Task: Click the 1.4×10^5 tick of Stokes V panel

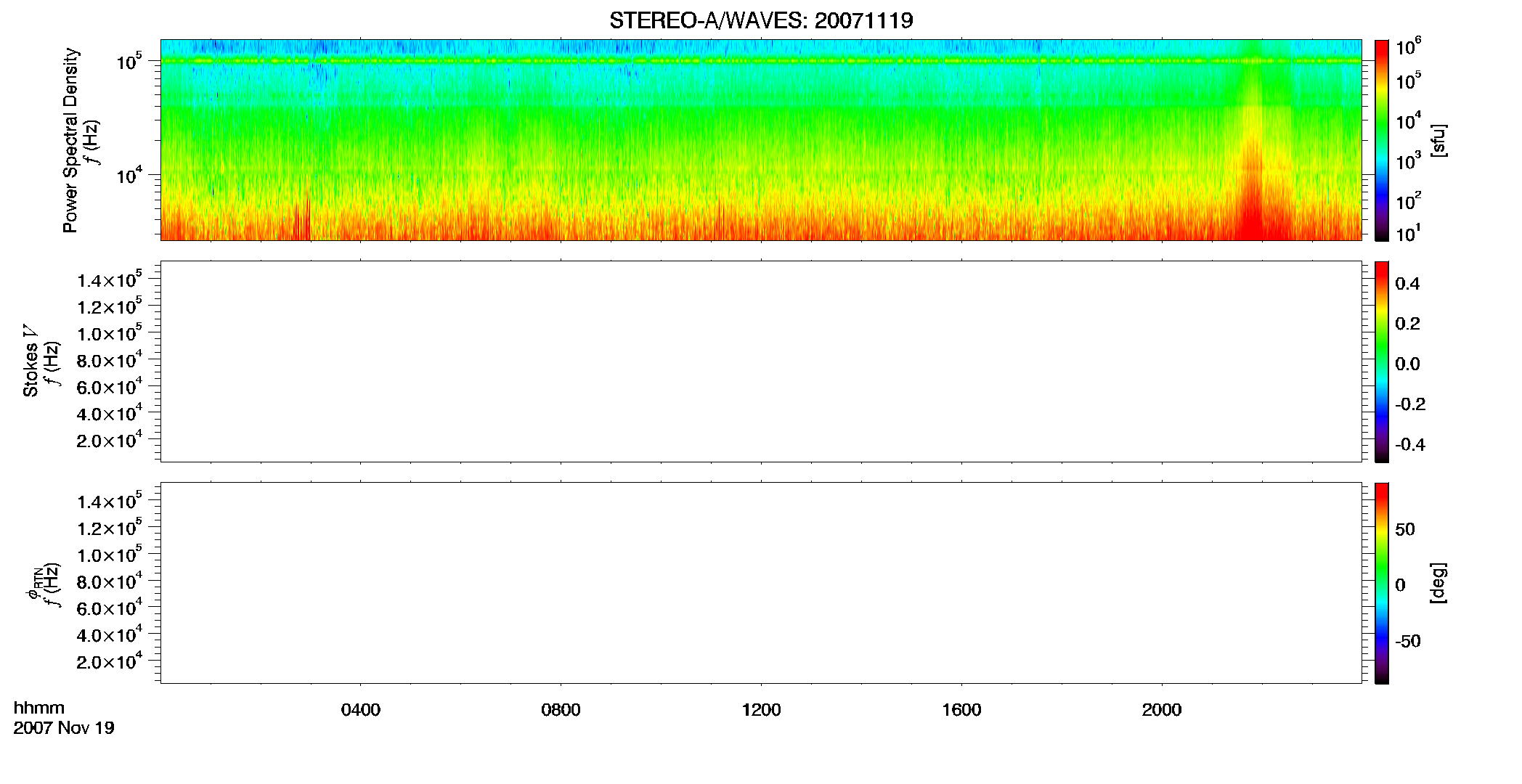Action: click(x=110, y=279)
